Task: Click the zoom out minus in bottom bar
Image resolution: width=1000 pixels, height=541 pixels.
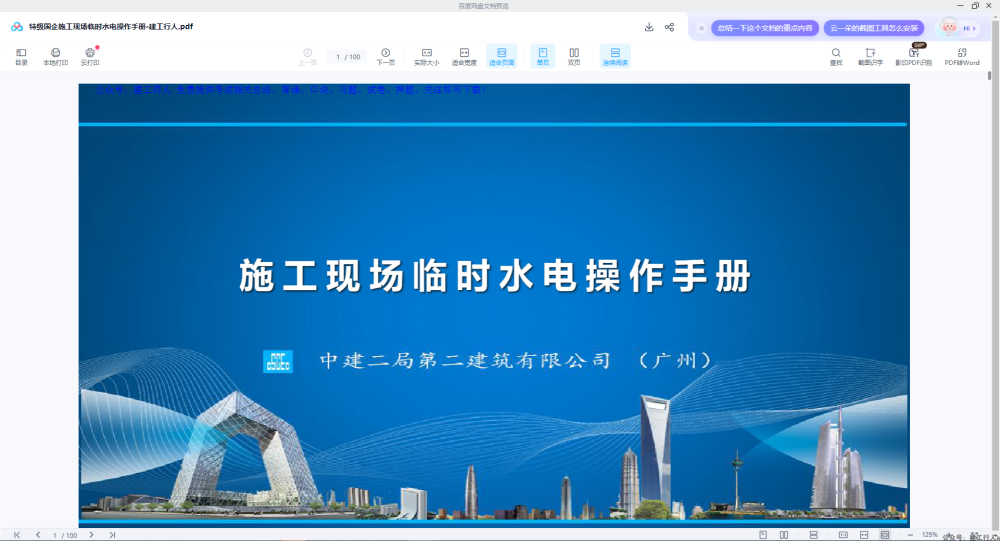Action: pos(910,535)
